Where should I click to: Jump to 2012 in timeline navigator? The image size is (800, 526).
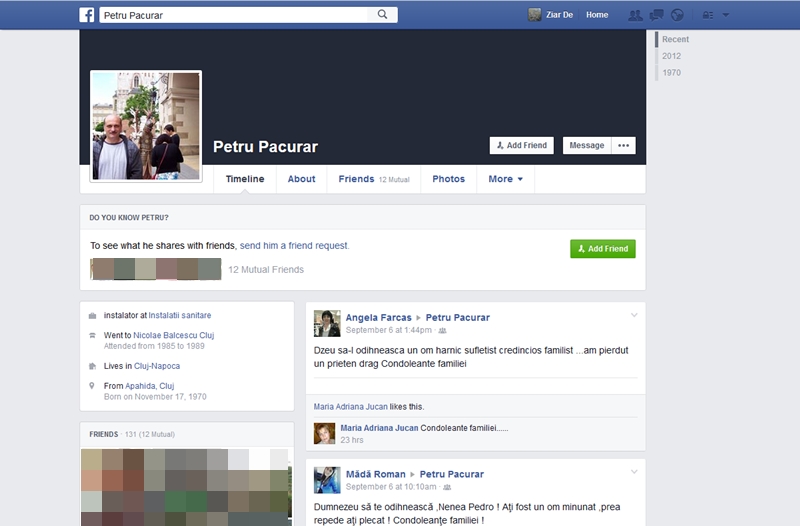pyautogui.click(x=671, y=56)
